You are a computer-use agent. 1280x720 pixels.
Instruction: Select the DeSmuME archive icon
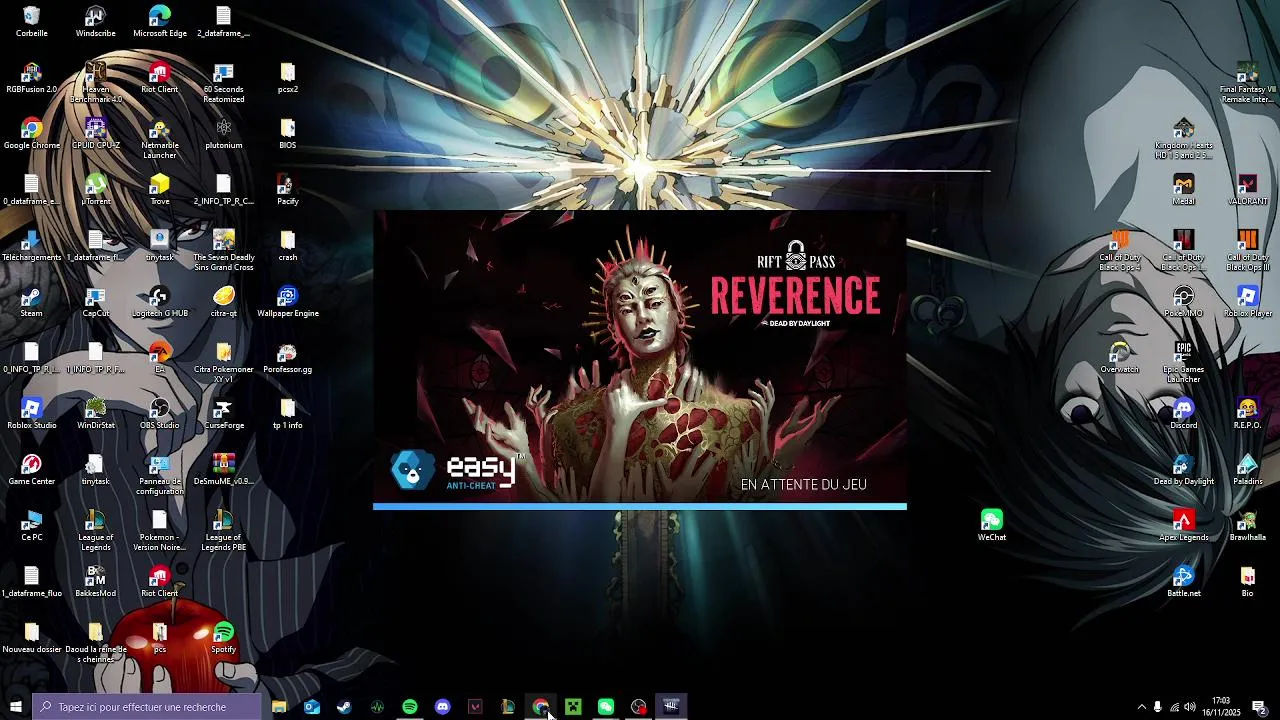tap(224, 470)
